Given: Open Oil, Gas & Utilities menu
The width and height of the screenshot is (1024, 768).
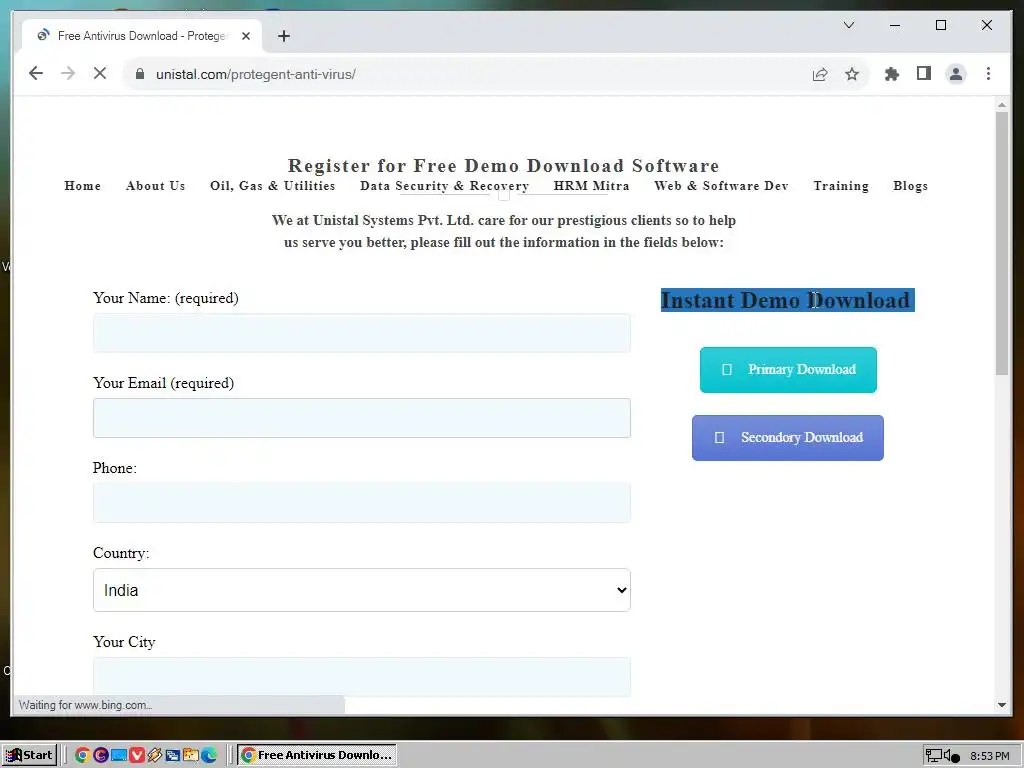Looking at the screenshot, I should click(272, 185).
